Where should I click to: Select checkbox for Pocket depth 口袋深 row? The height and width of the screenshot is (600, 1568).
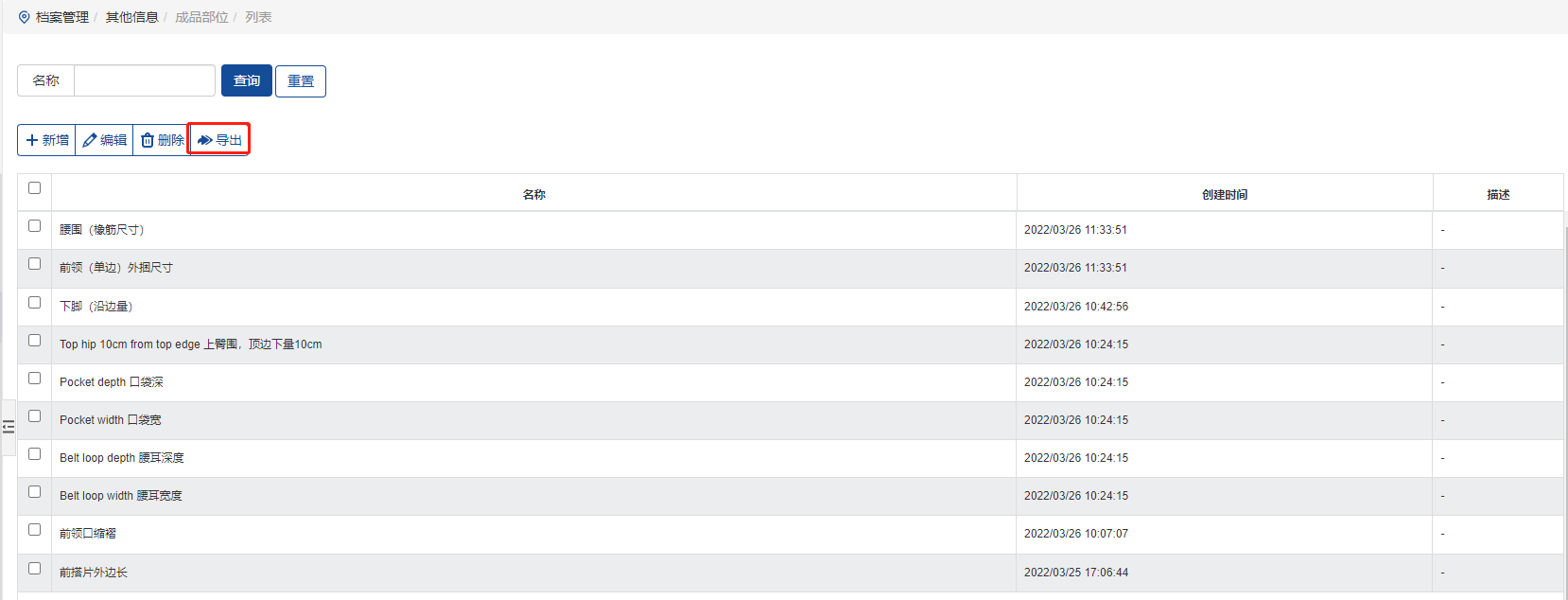coord(35,379)
